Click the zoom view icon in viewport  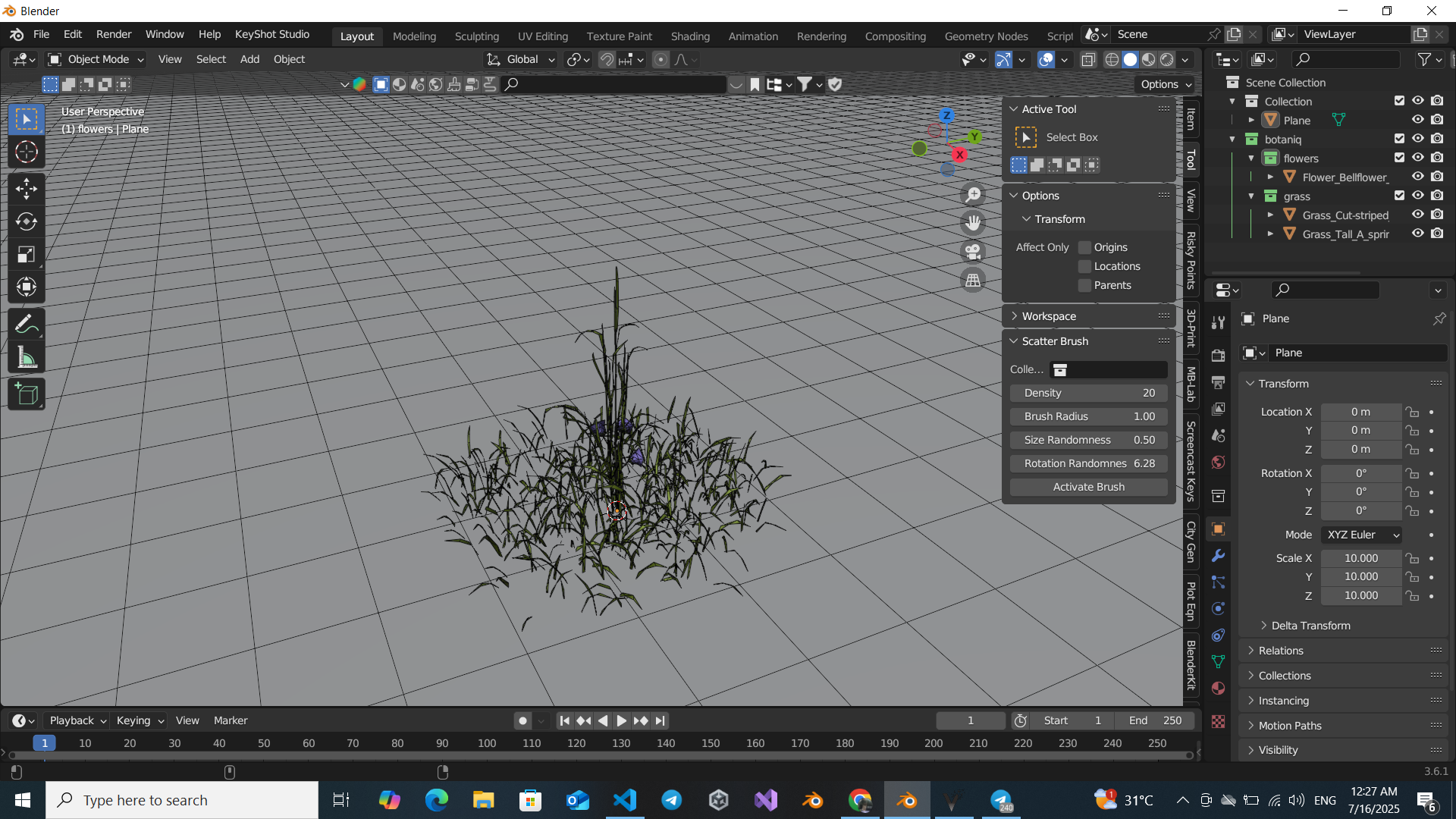(x=973, y=195)
